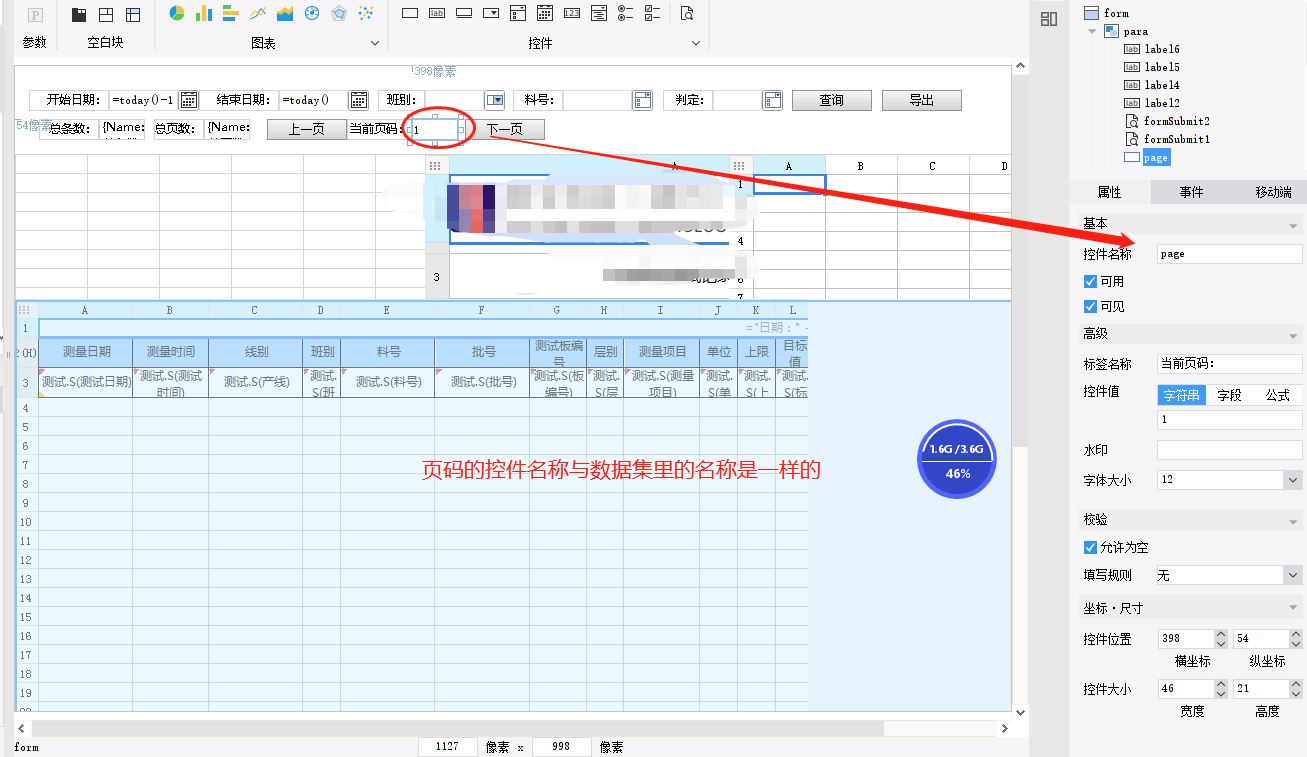Viewport: 1307px width, 757px height.
Task: Insert a checkbox group widget
Action: (653, 14)
